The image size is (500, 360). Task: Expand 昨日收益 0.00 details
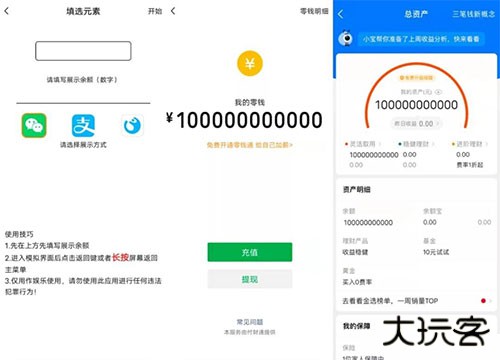[417, 124]
